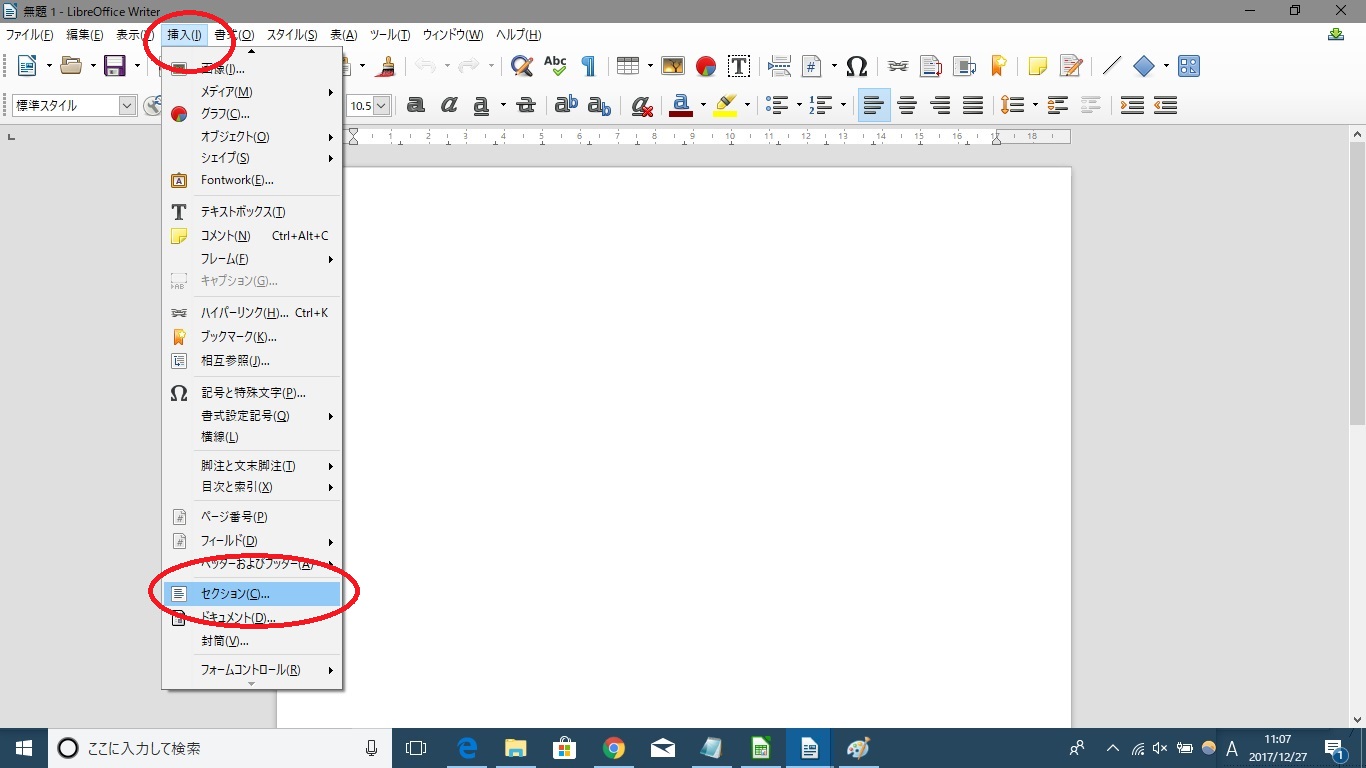
Task: Run the Abc spelling check icon
Action: point(555,66)
